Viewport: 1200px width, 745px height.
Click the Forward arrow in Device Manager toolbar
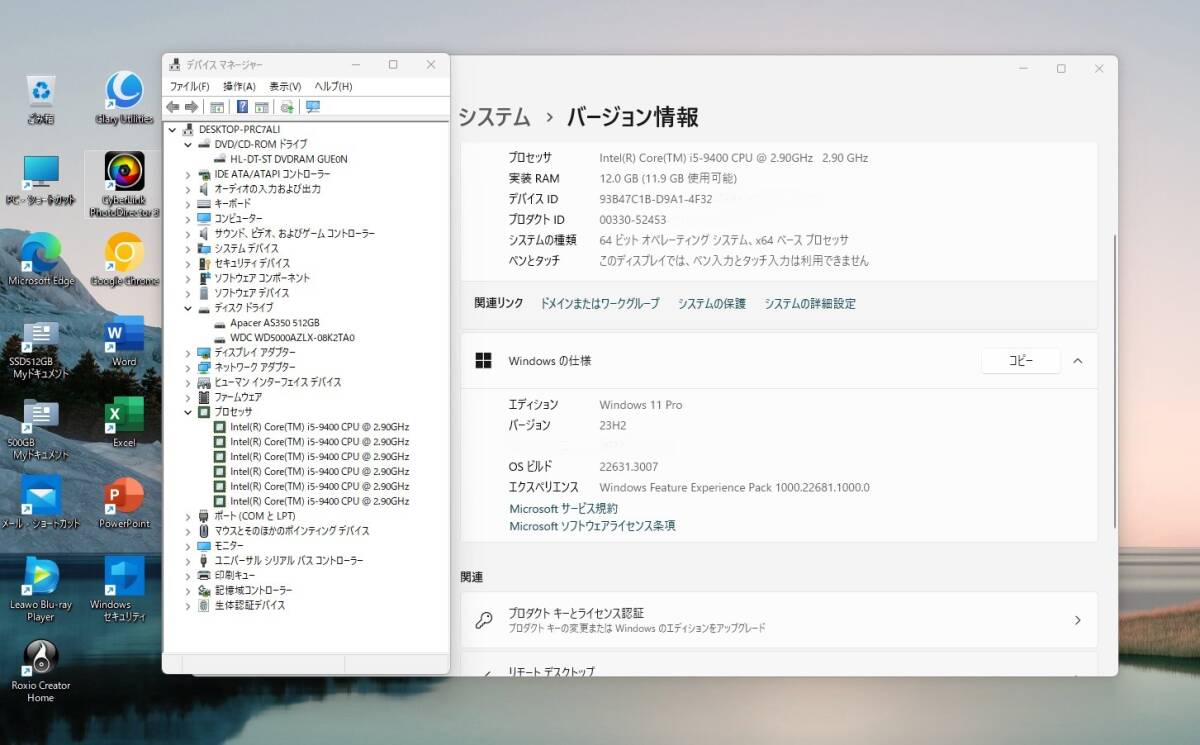tap(191, 107)
